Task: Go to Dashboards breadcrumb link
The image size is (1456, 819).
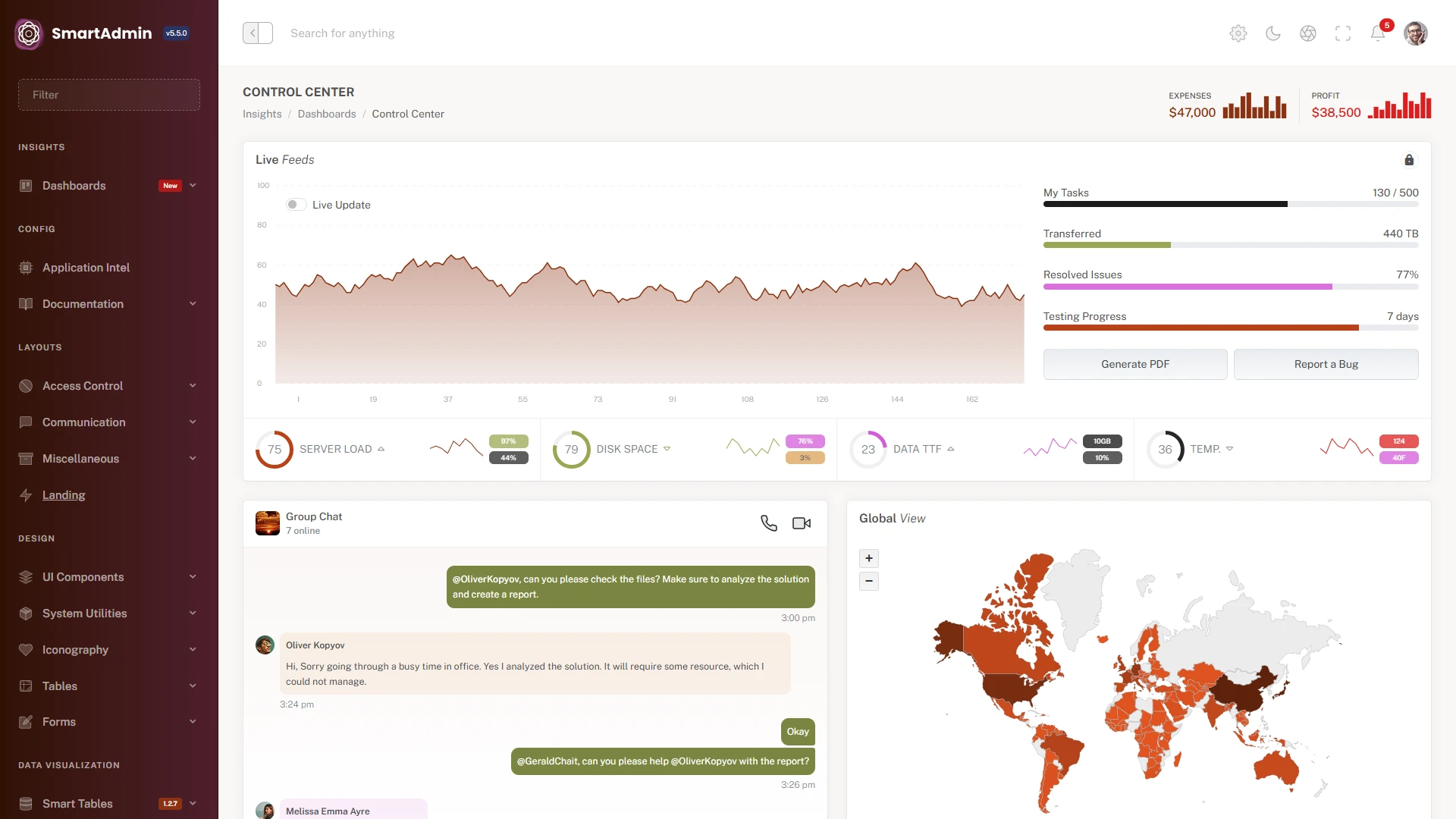Action: [x=327, y=115]
